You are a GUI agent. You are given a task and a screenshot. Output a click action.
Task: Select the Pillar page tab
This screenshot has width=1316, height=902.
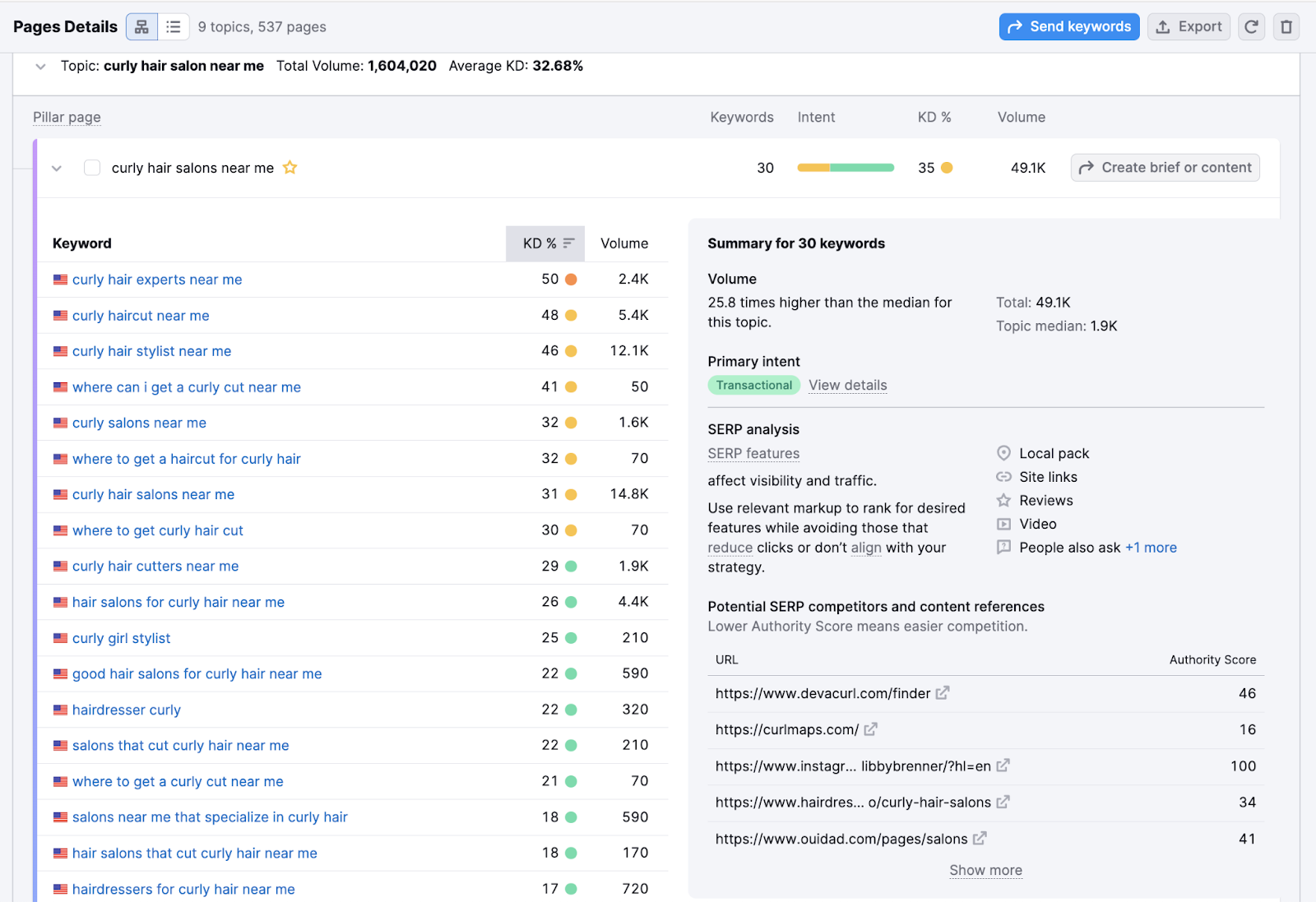[67, 117]
